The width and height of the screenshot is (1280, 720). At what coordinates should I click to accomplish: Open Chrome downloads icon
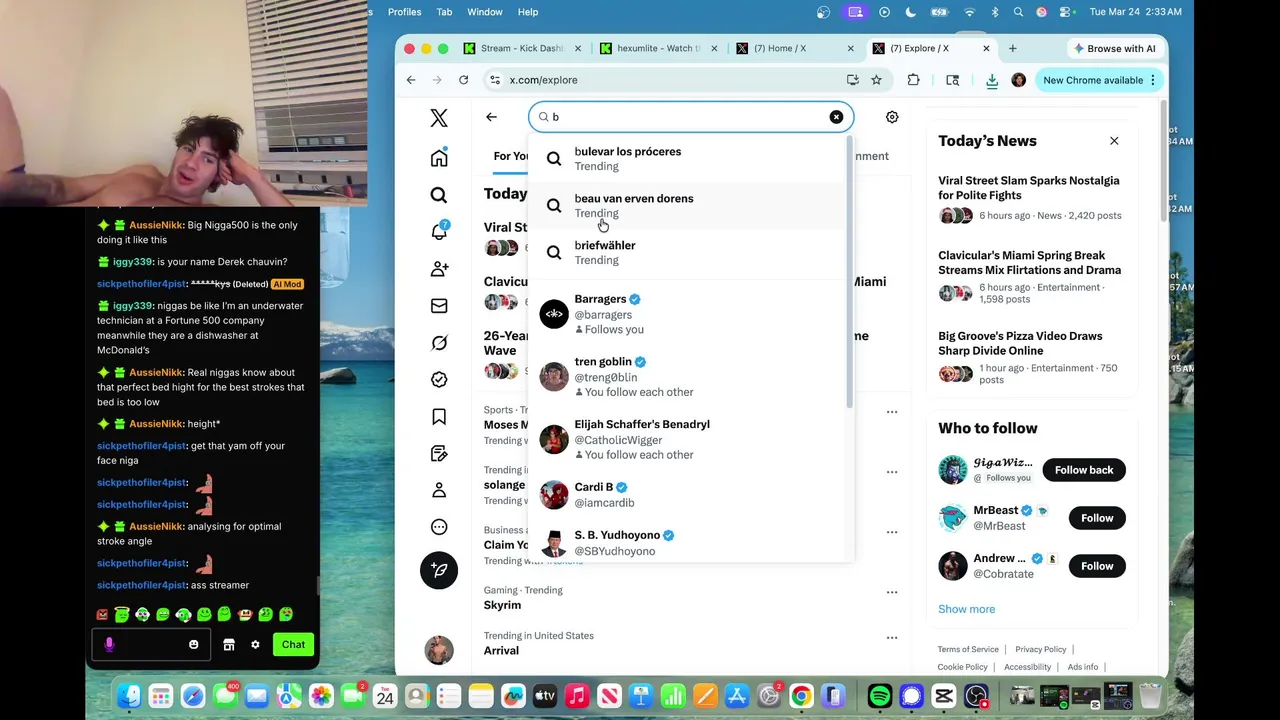click(991, 80)
